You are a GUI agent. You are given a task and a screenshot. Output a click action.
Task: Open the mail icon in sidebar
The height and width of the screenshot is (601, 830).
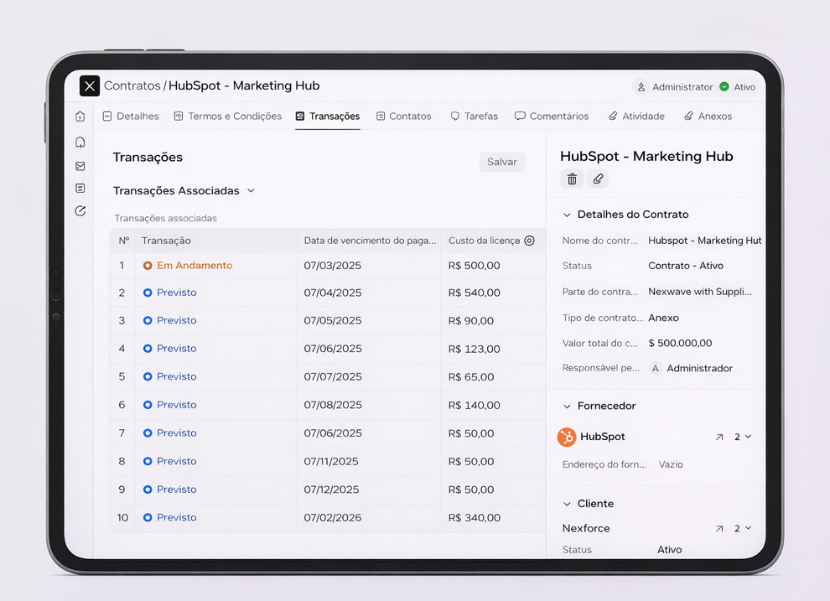[x=80, y=166]
